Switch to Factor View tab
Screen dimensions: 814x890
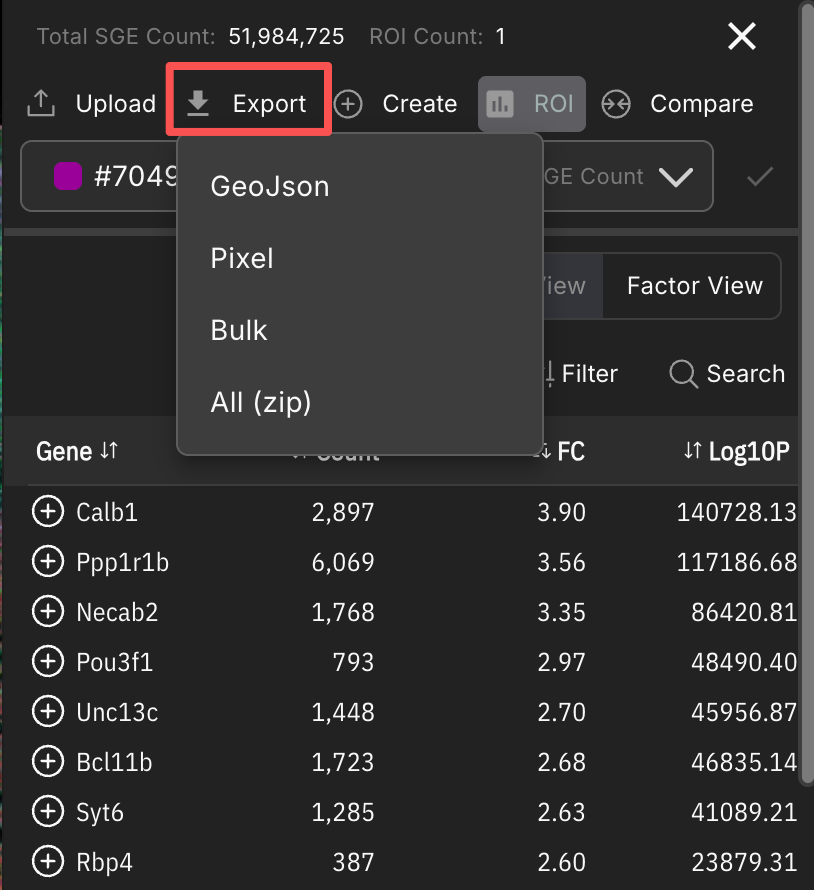(x=692, y=286)
